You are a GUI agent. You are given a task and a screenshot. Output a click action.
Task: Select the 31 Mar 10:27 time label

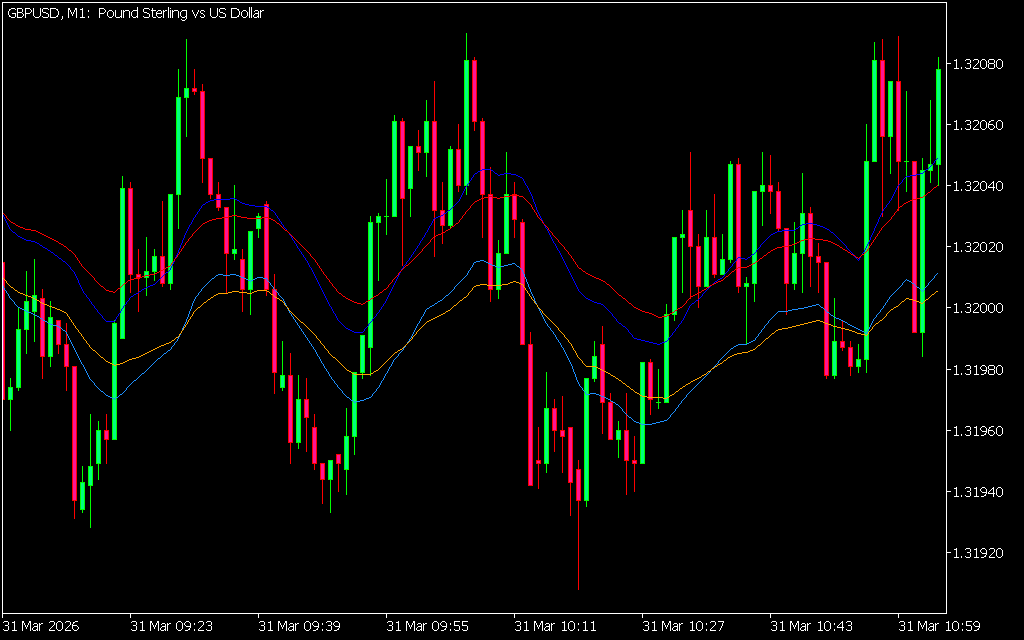click(x=683, y=626)
